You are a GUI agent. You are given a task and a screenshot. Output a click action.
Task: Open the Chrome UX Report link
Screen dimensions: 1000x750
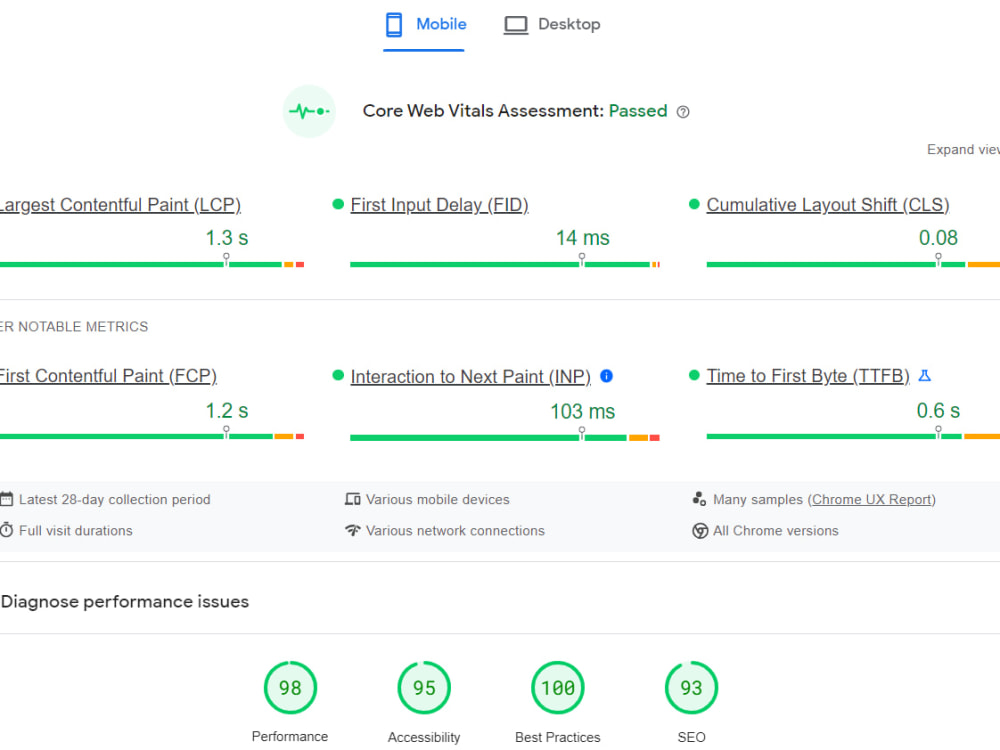tap(871, 499)
